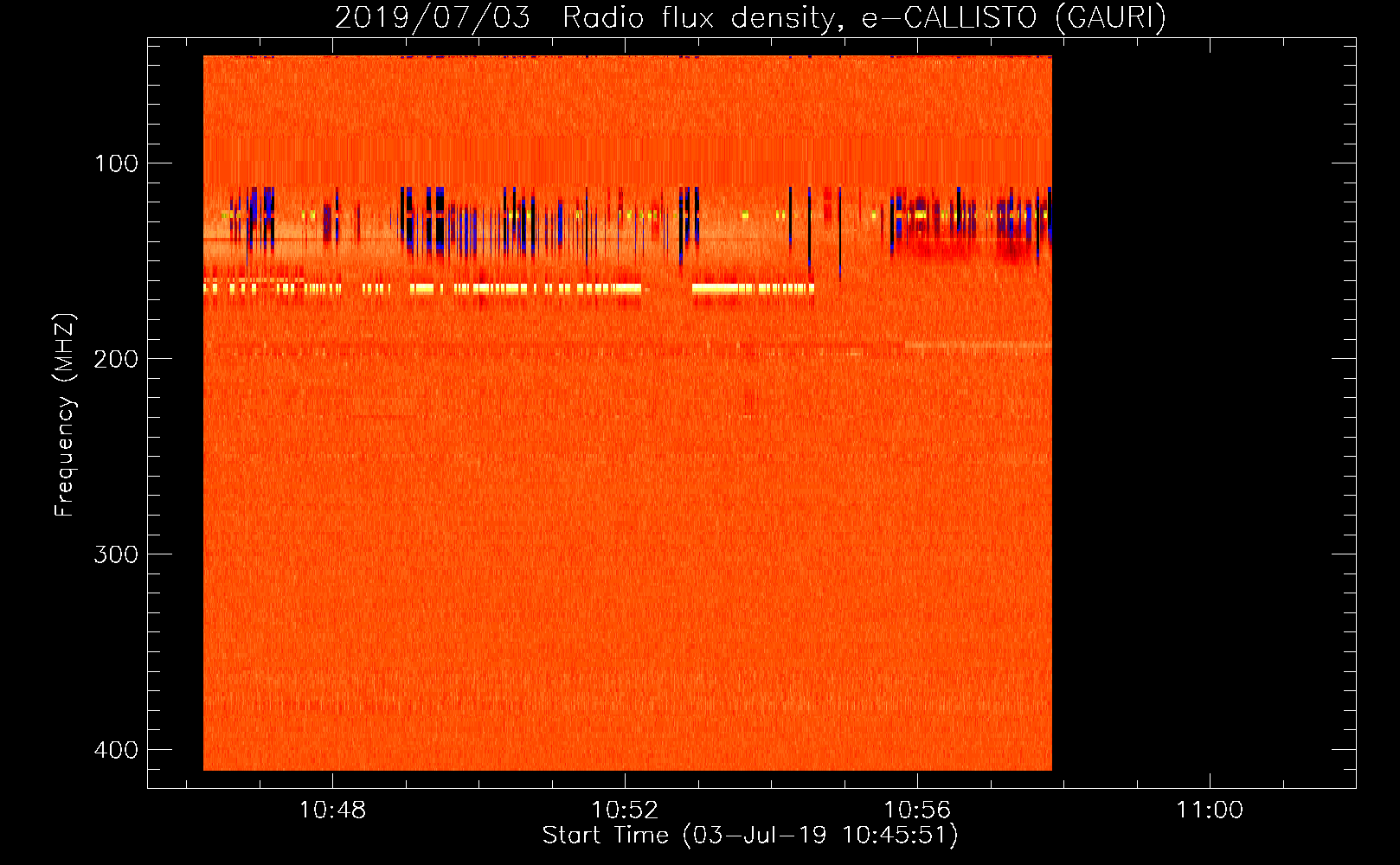Click the 300 frequency tick label
The width and height of the screenshot is (1400, 865).
pyautogui.click(x=116, y=554)
